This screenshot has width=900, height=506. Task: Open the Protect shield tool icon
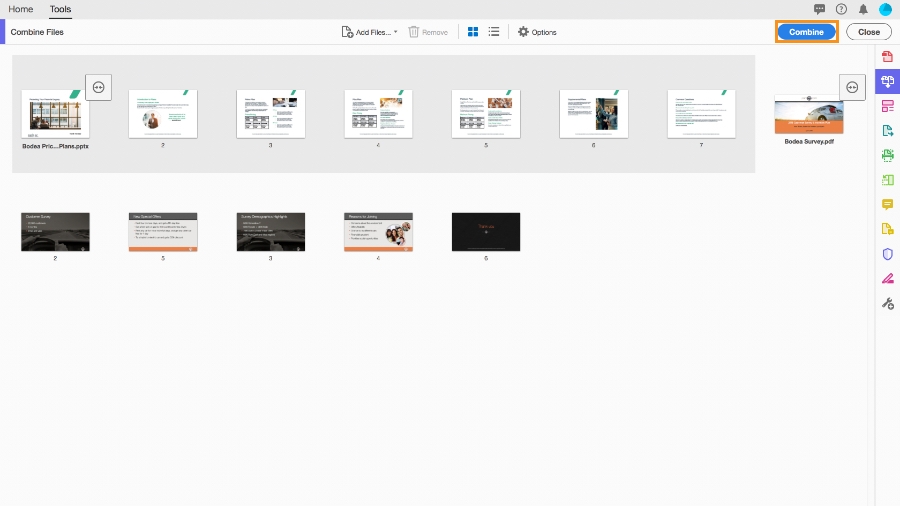coord(887,254)
